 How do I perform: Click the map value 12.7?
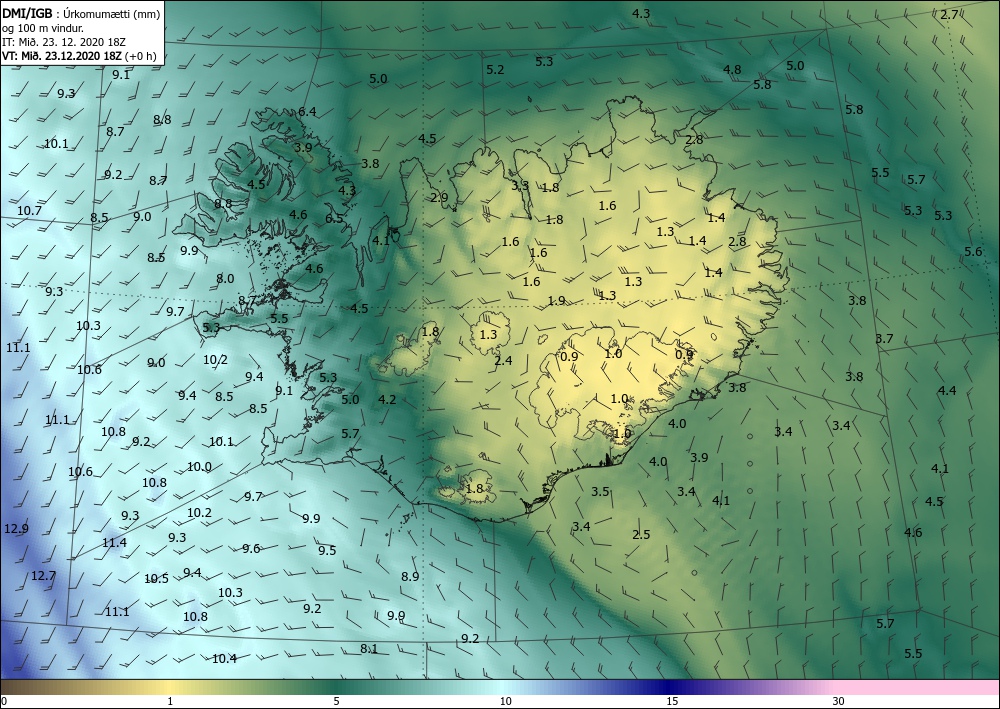click(43, 576)
